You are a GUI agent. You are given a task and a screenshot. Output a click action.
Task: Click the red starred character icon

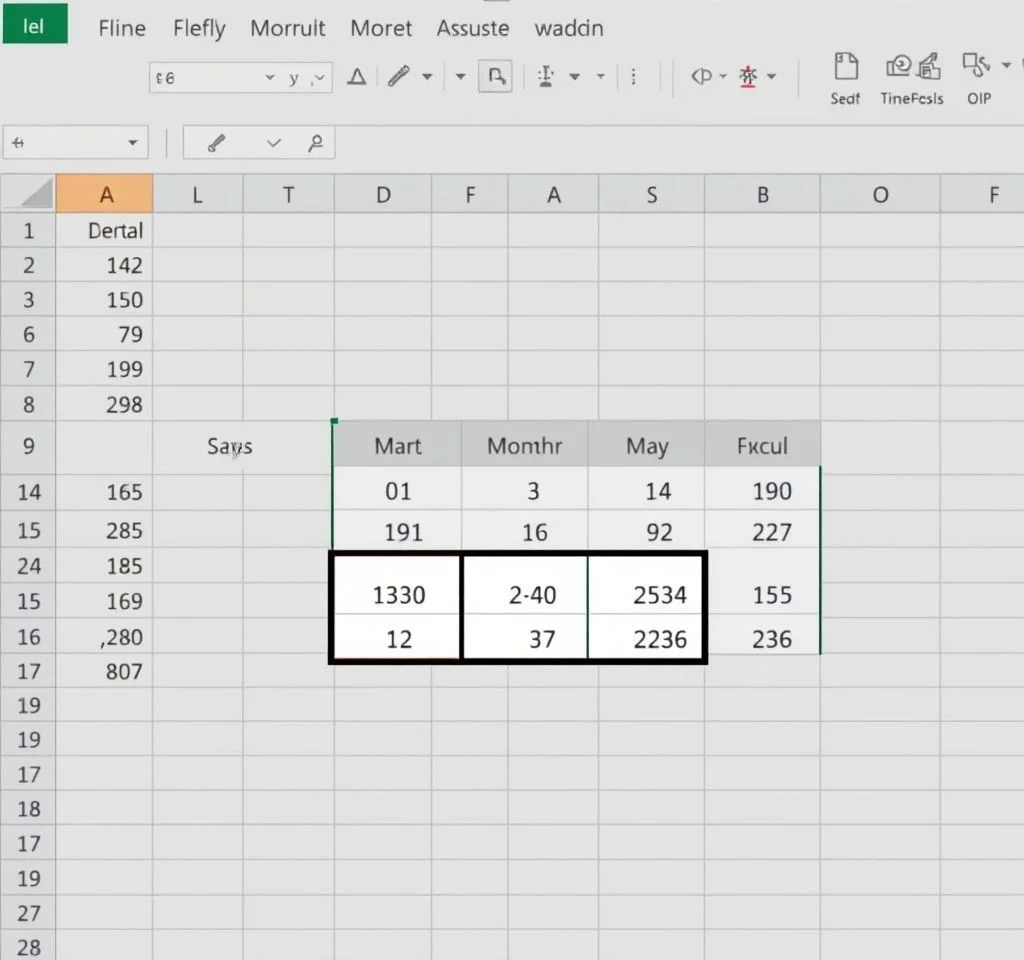point(747,77)
